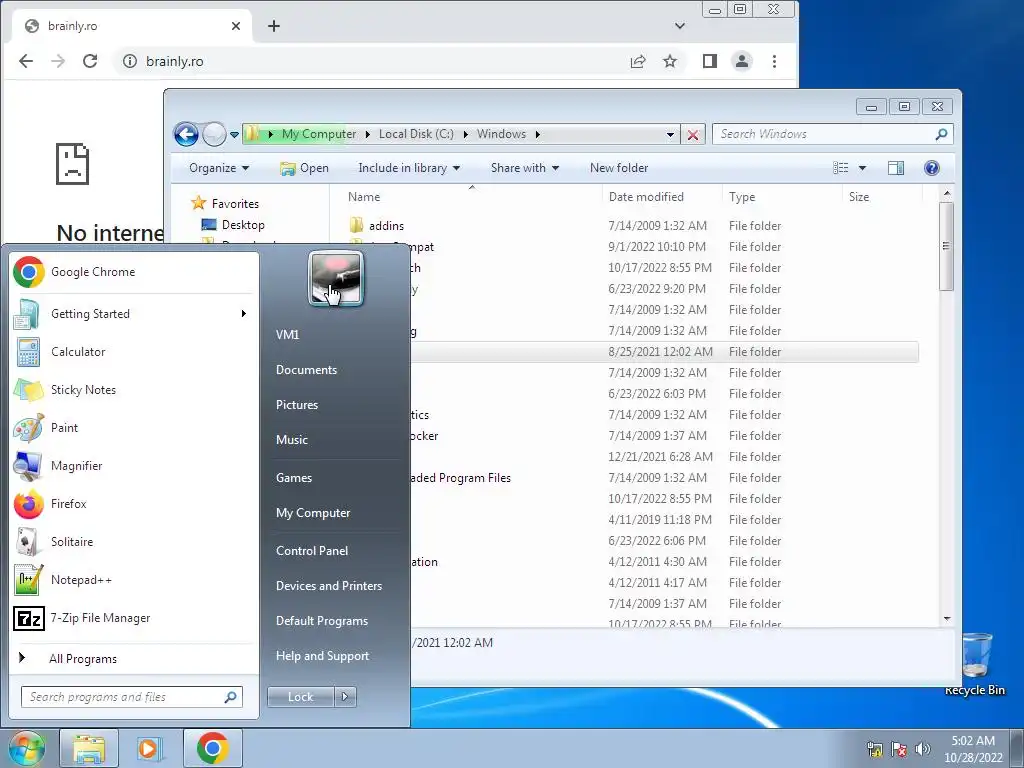Open Action Center flag tray icon
The height and width of the screenshot is (768, 1024).
tap(899, 748)
